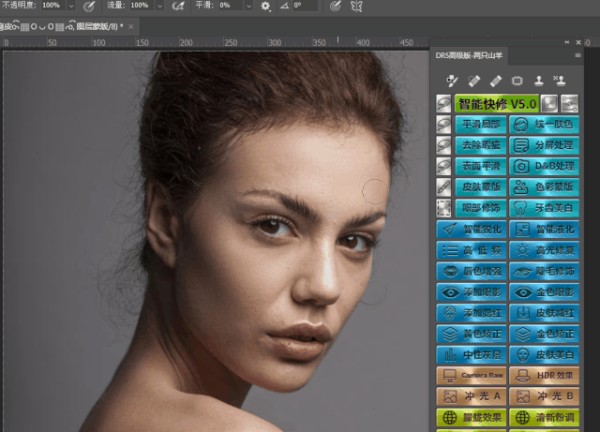
Task: Click the silver gradient square icon next to V5.0
Action: (549, 104)
